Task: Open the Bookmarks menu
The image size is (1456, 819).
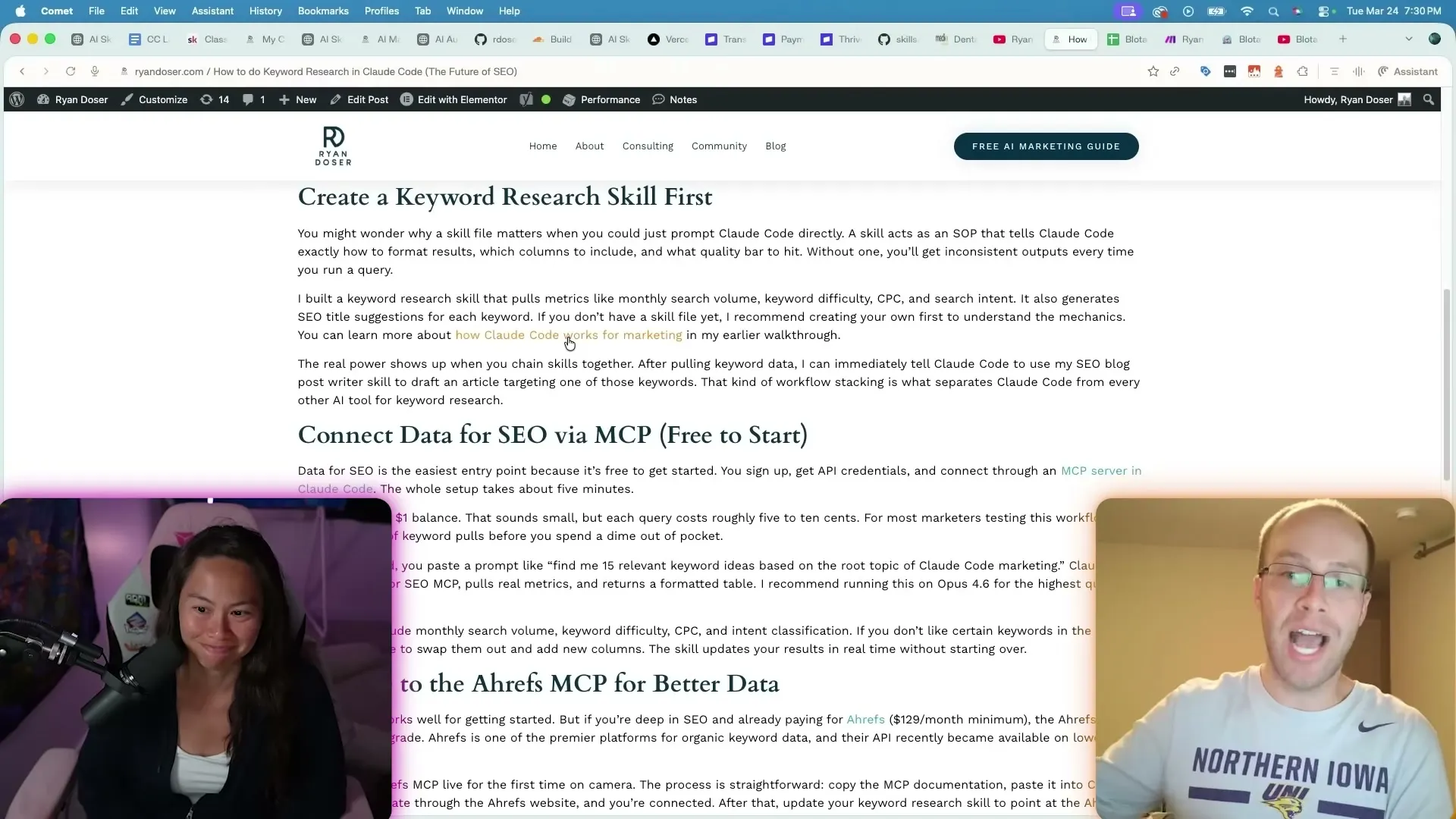Action: (323, 11)
